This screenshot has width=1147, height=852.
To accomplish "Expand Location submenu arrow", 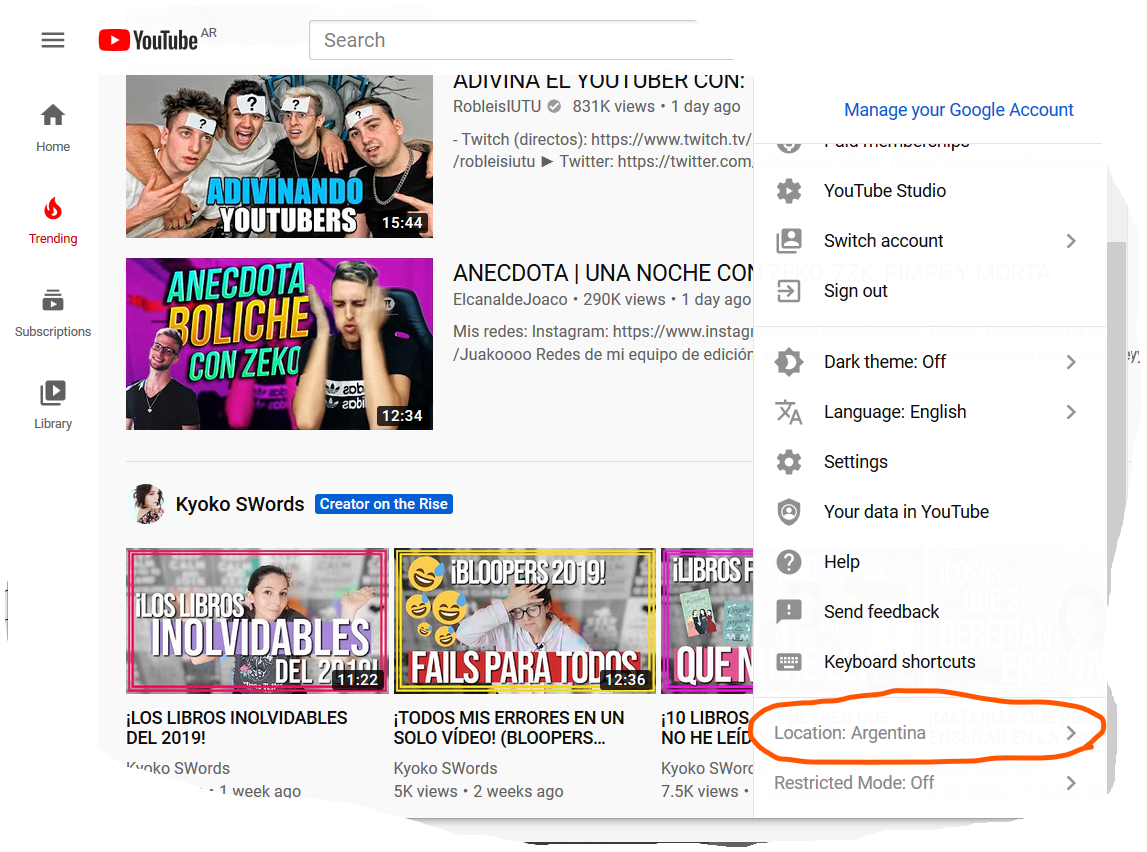I will pyautogui.click(x=1071, y=733).
